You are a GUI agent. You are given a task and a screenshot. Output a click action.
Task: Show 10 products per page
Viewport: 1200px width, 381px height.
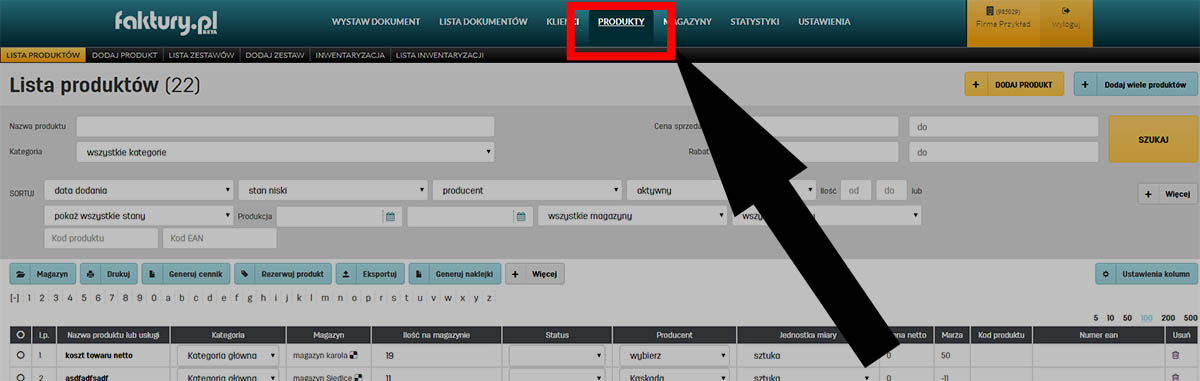(1111, 317)
